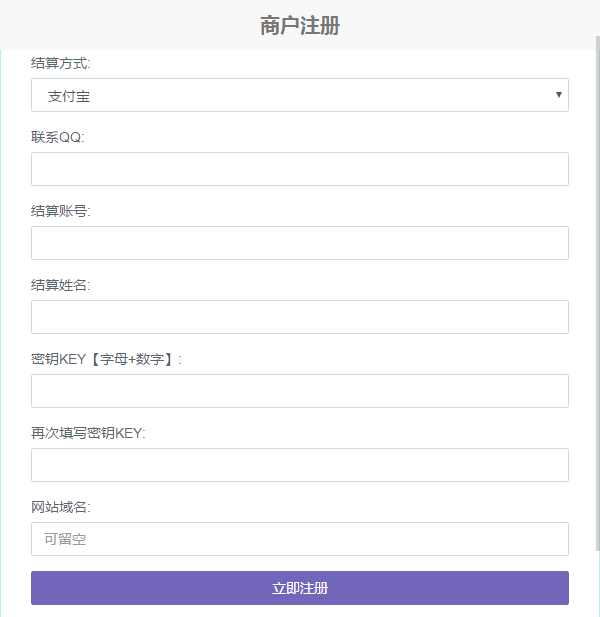
Task: Click the empty scrollbar track below the thumb
Action: [597, 585]
